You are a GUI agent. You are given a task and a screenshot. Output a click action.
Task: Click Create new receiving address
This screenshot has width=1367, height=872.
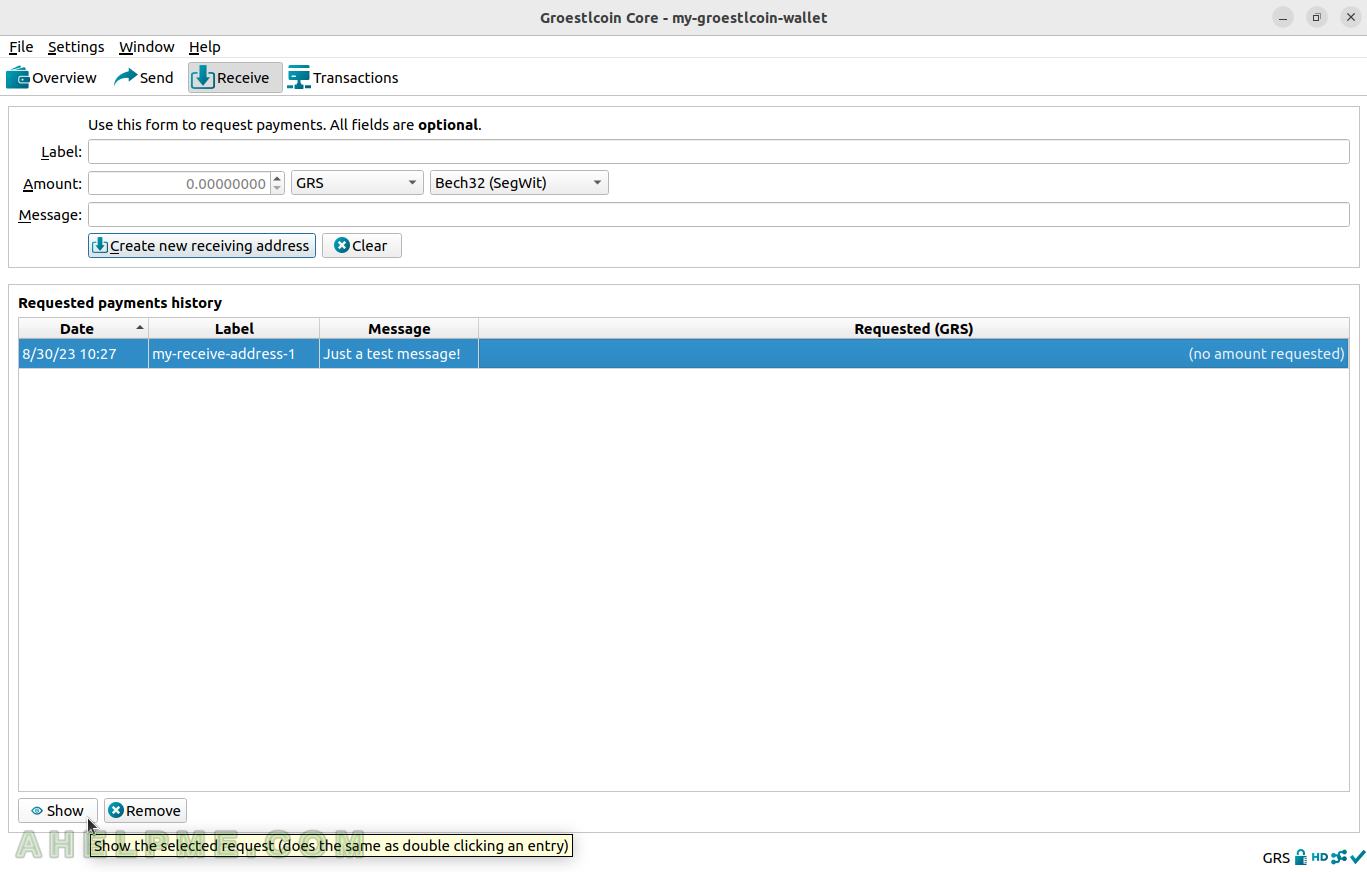202,246
